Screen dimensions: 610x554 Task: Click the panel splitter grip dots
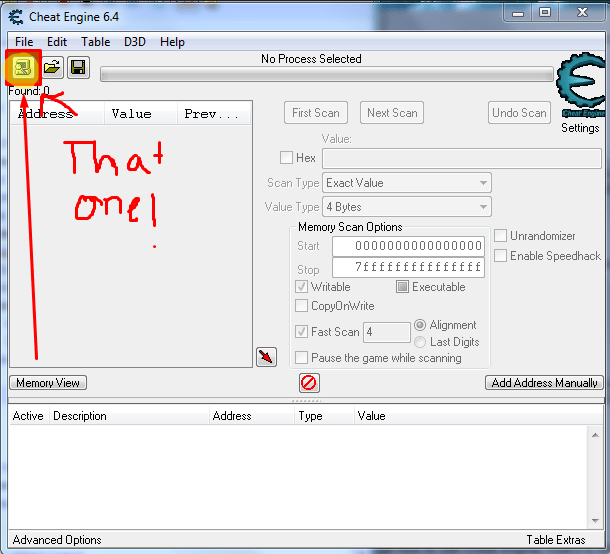[306, 400]
